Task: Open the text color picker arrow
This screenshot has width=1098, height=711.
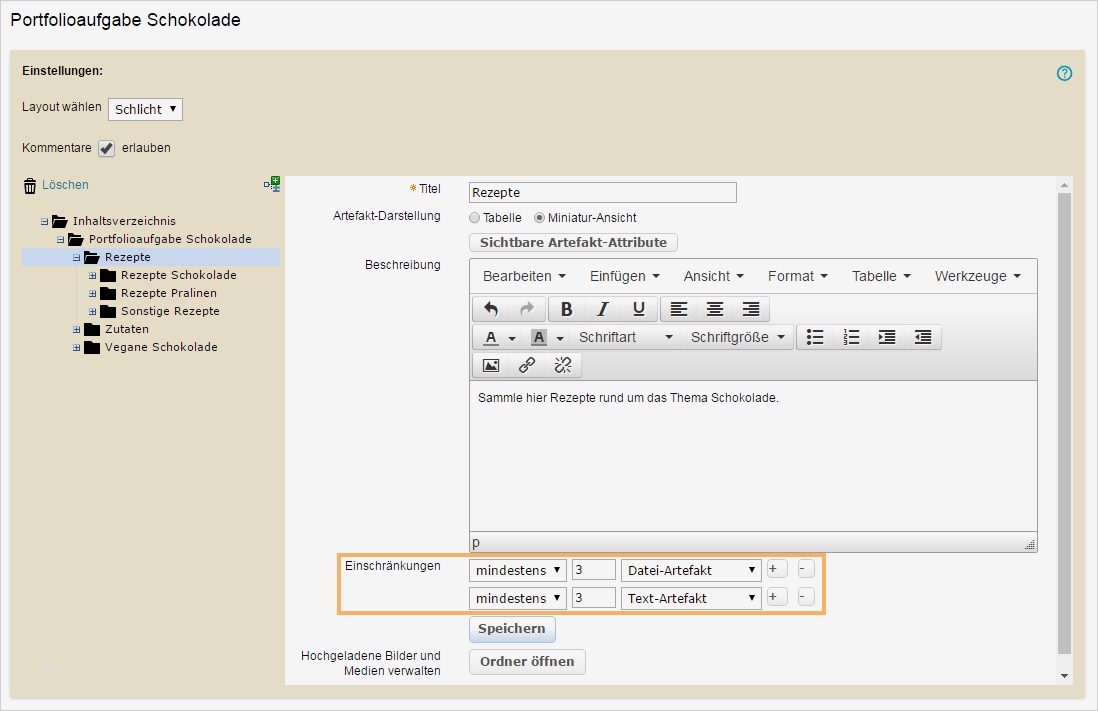Action: [x=512, y=338]
